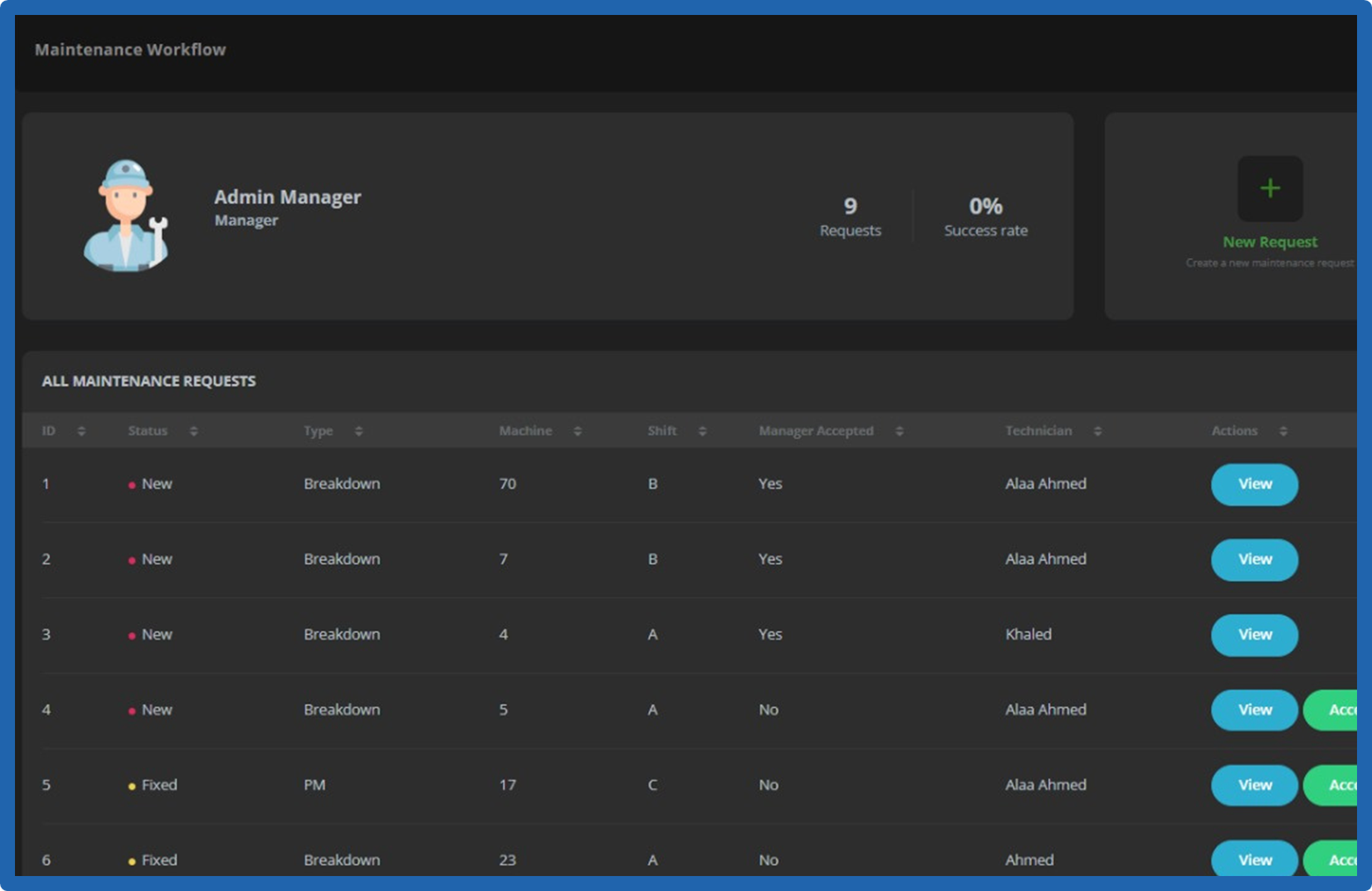Sort requests by Type column
Screen dimensions: 1372x891
358,431
